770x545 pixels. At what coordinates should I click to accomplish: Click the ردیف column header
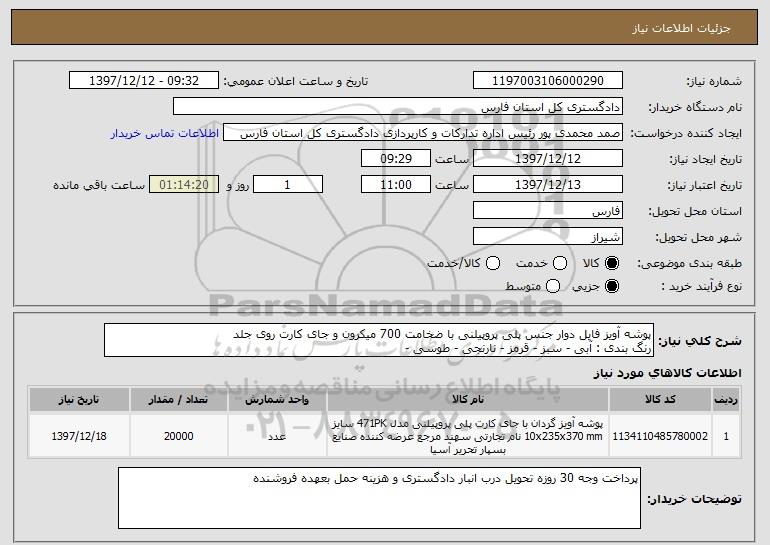pyautogui.click(x=726, y=400)
